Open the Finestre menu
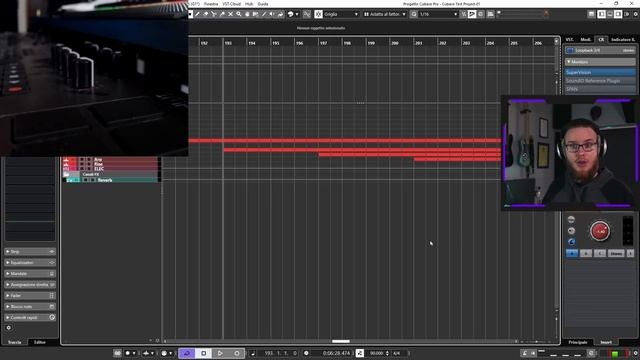The image size is (640, 360). [x=211, y=4]
